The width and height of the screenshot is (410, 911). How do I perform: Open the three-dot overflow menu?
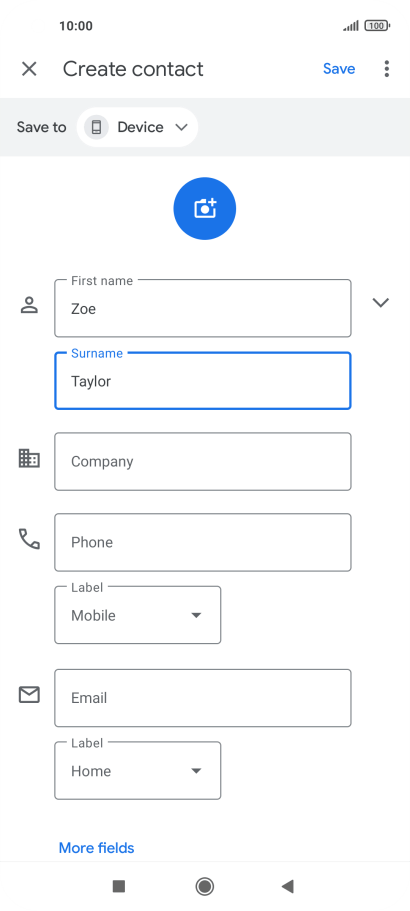(387, 69)
